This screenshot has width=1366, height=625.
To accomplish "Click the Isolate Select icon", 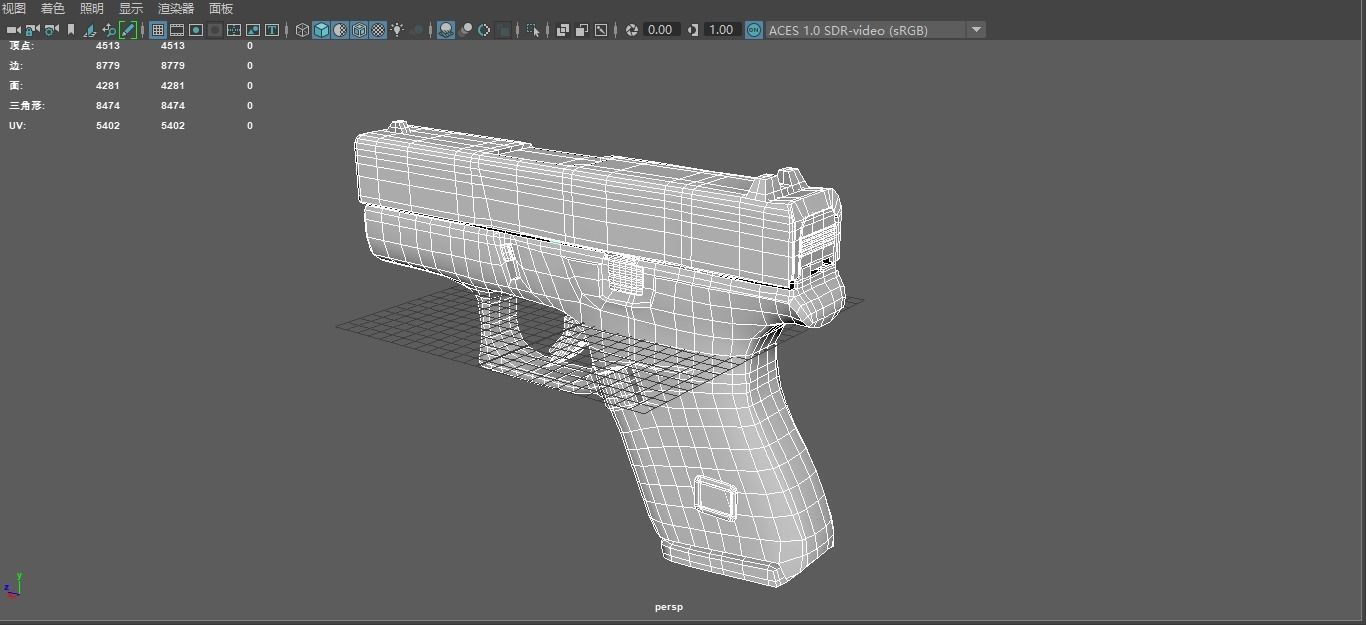I will [x=533, y=30].
